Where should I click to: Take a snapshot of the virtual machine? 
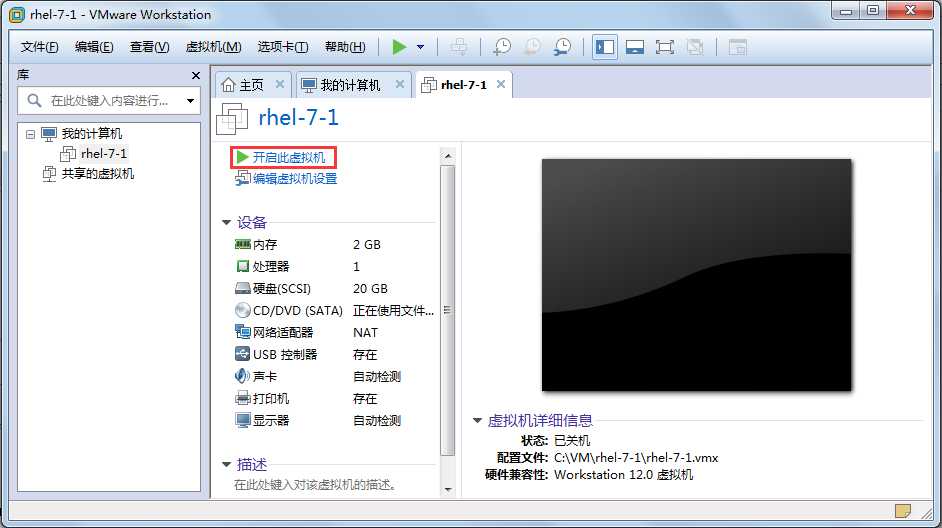pos(502,47)
